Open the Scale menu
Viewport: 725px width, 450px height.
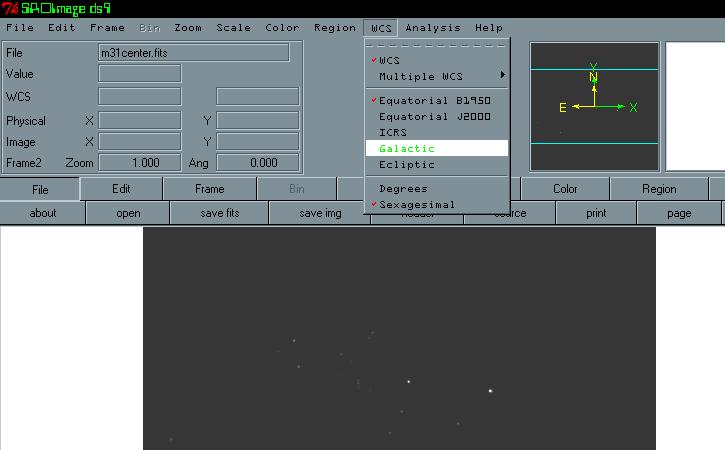[x=233, y=28]
